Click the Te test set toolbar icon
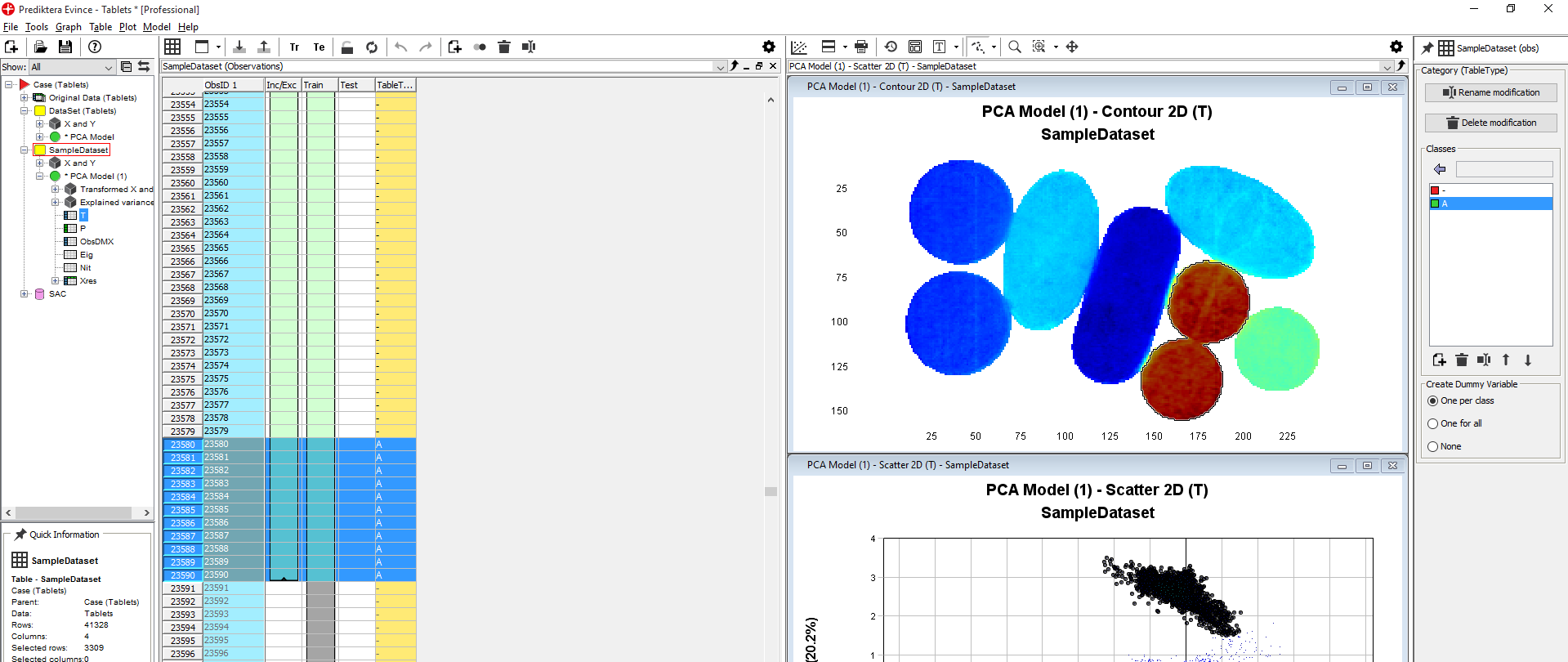1568x662 pixels. (319, 47)
